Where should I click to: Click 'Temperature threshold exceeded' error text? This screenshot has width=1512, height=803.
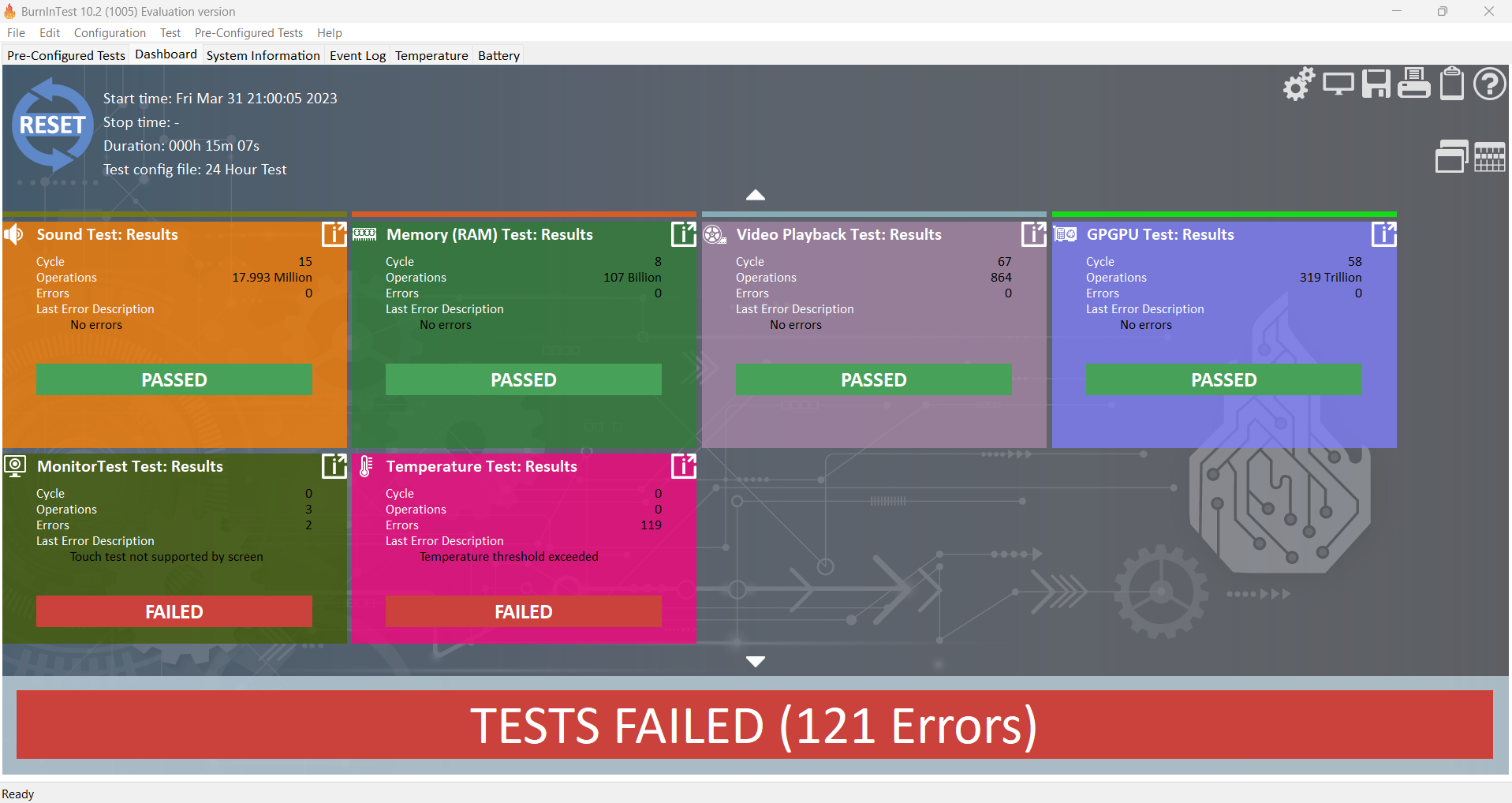coord(509,557)
